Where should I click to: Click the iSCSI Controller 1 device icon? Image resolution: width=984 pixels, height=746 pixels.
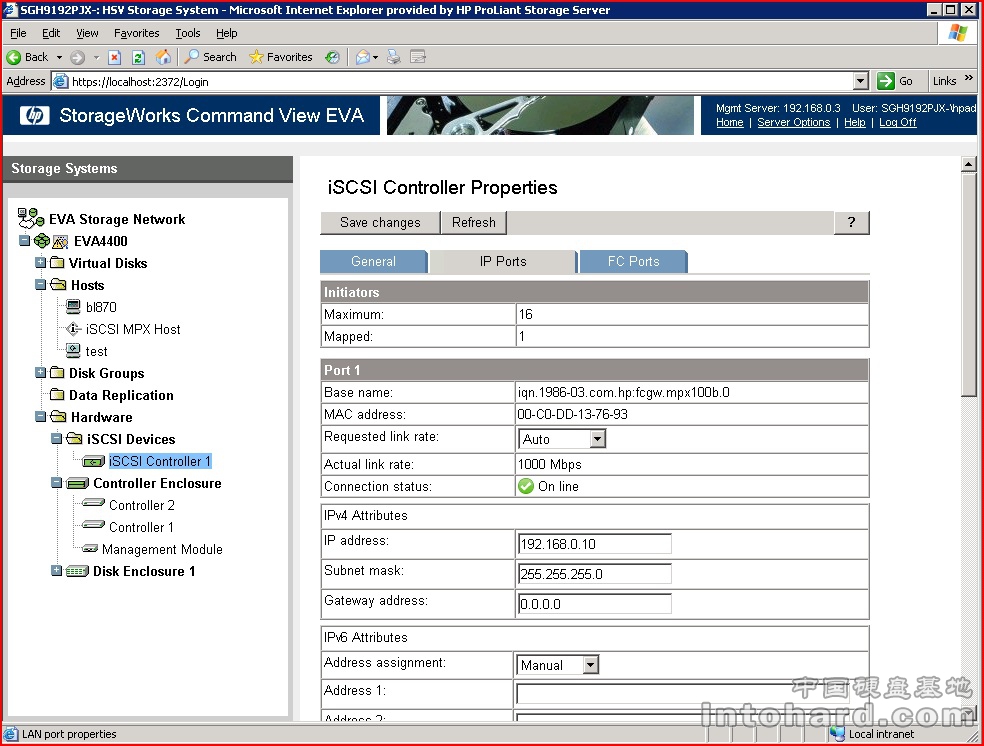point(94,462)
